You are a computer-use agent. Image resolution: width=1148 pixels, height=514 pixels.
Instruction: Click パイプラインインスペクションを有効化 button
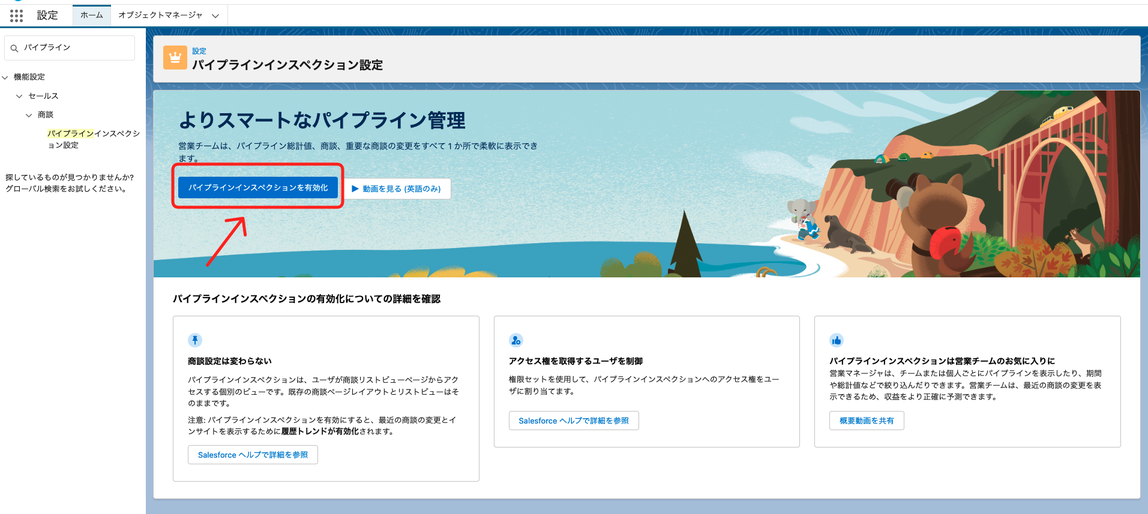[258, 188]
